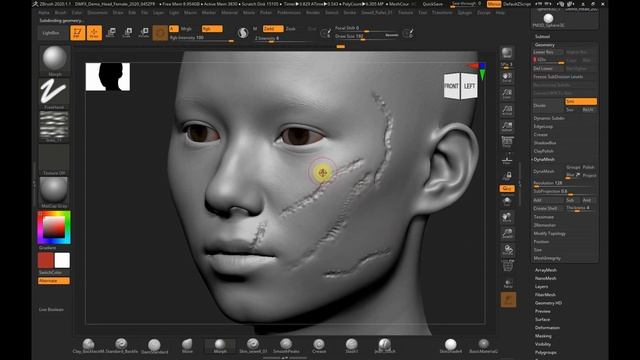The width and height of the screenshot is (640, 360).
Task: Select the BasicMaterial at bottom
Action: pos(484,345)
